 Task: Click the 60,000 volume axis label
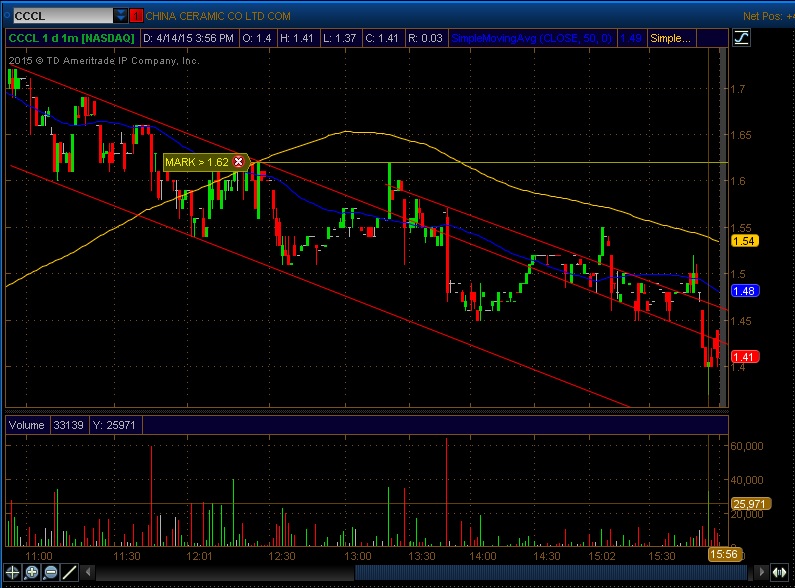pyautogui.click(x=747, y=446)
